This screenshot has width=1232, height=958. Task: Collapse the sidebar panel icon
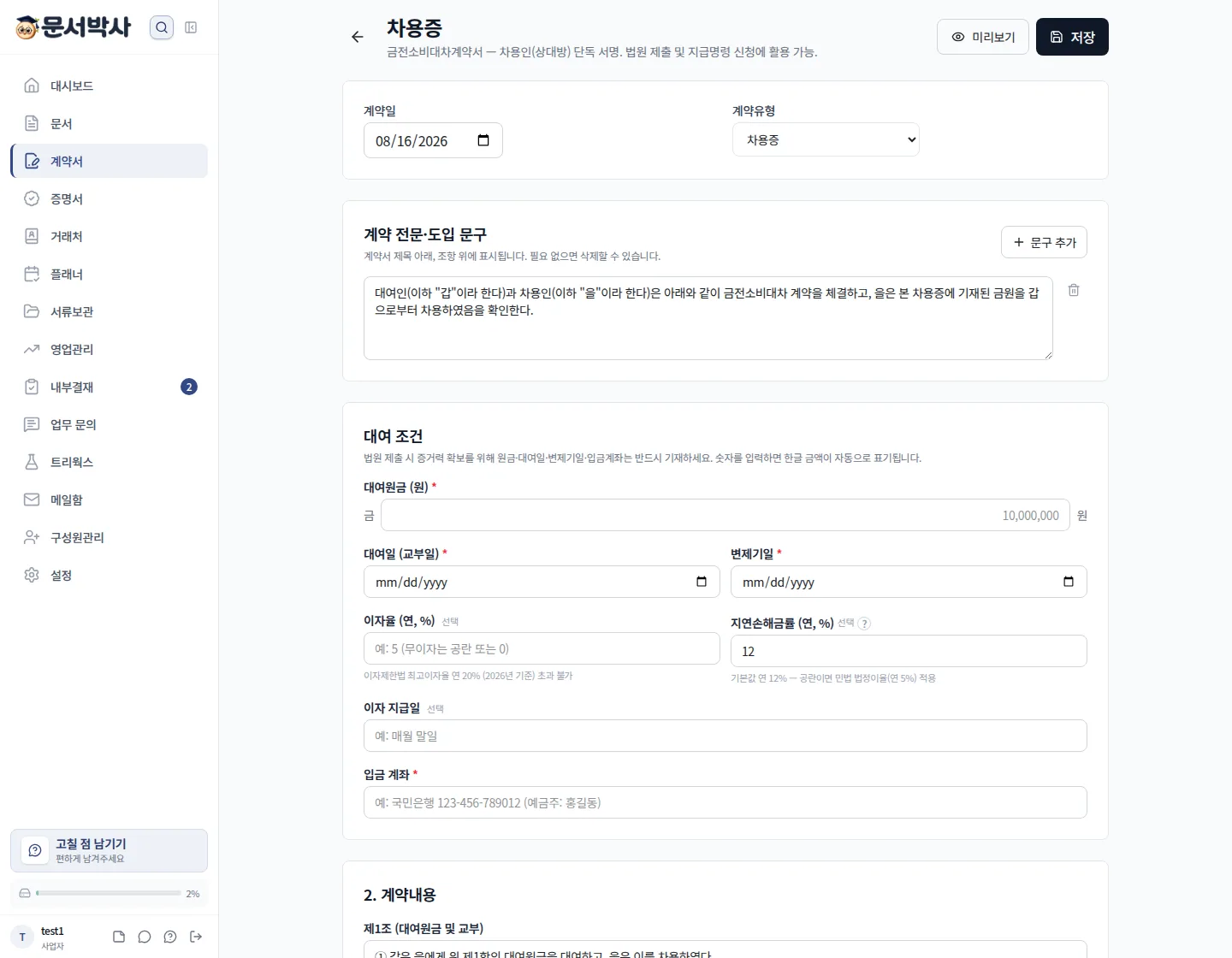[191, 27]
